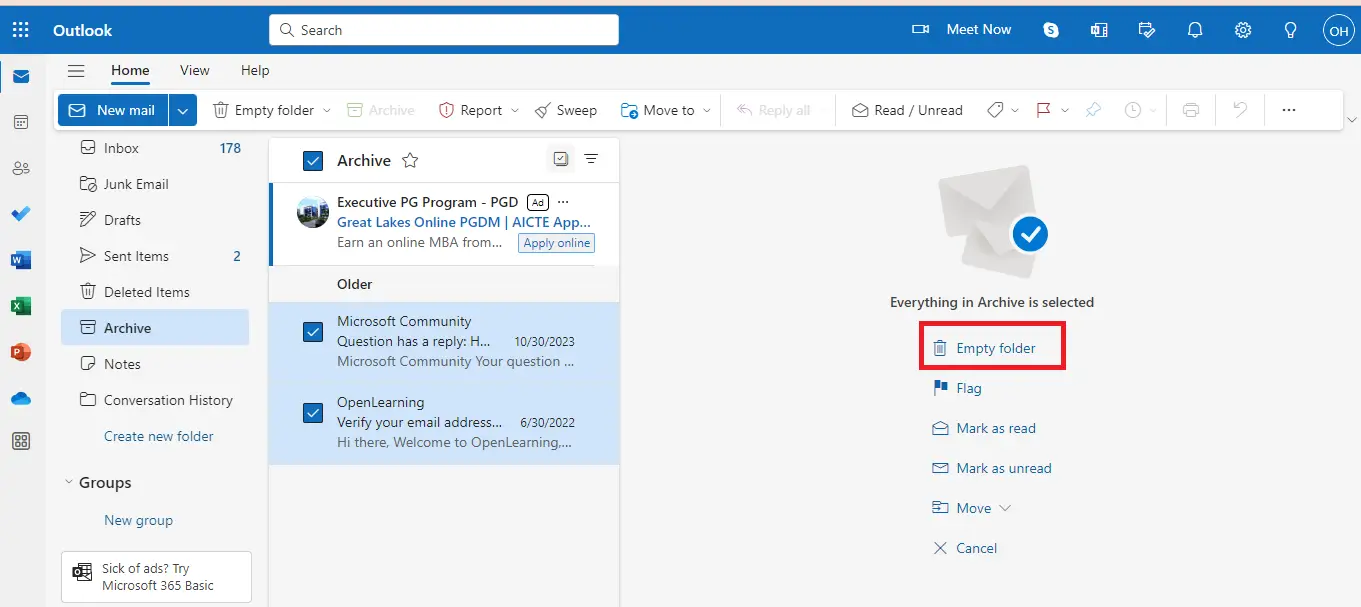
Task: Launch Word from the left rail
Action: tap(21, 260)
